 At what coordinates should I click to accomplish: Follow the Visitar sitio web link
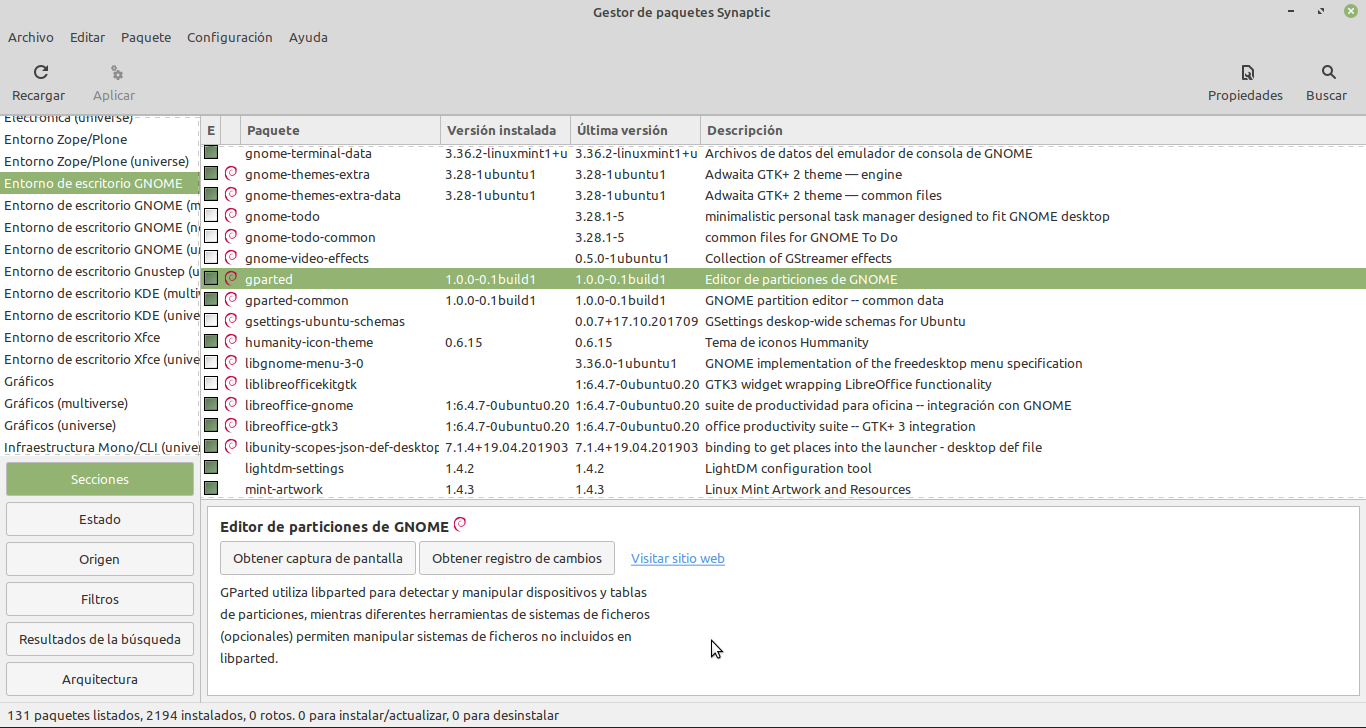click(678, 559)
